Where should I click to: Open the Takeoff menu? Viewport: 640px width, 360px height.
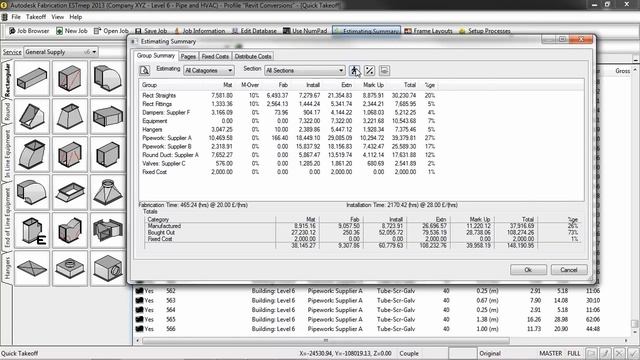click(36, 17)
